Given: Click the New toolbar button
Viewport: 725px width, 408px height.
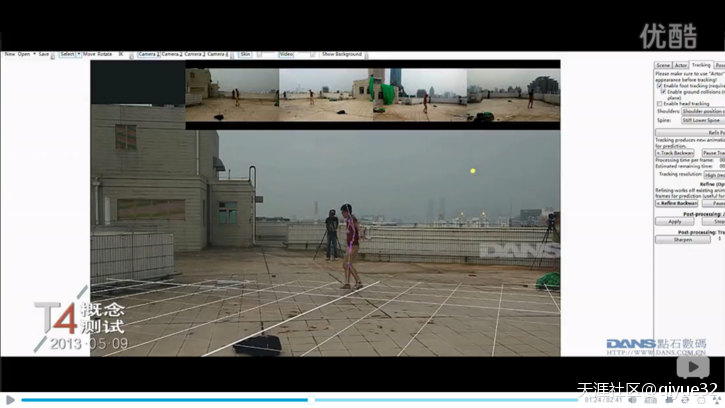Looking at the screenshot, I should [9, 54].
